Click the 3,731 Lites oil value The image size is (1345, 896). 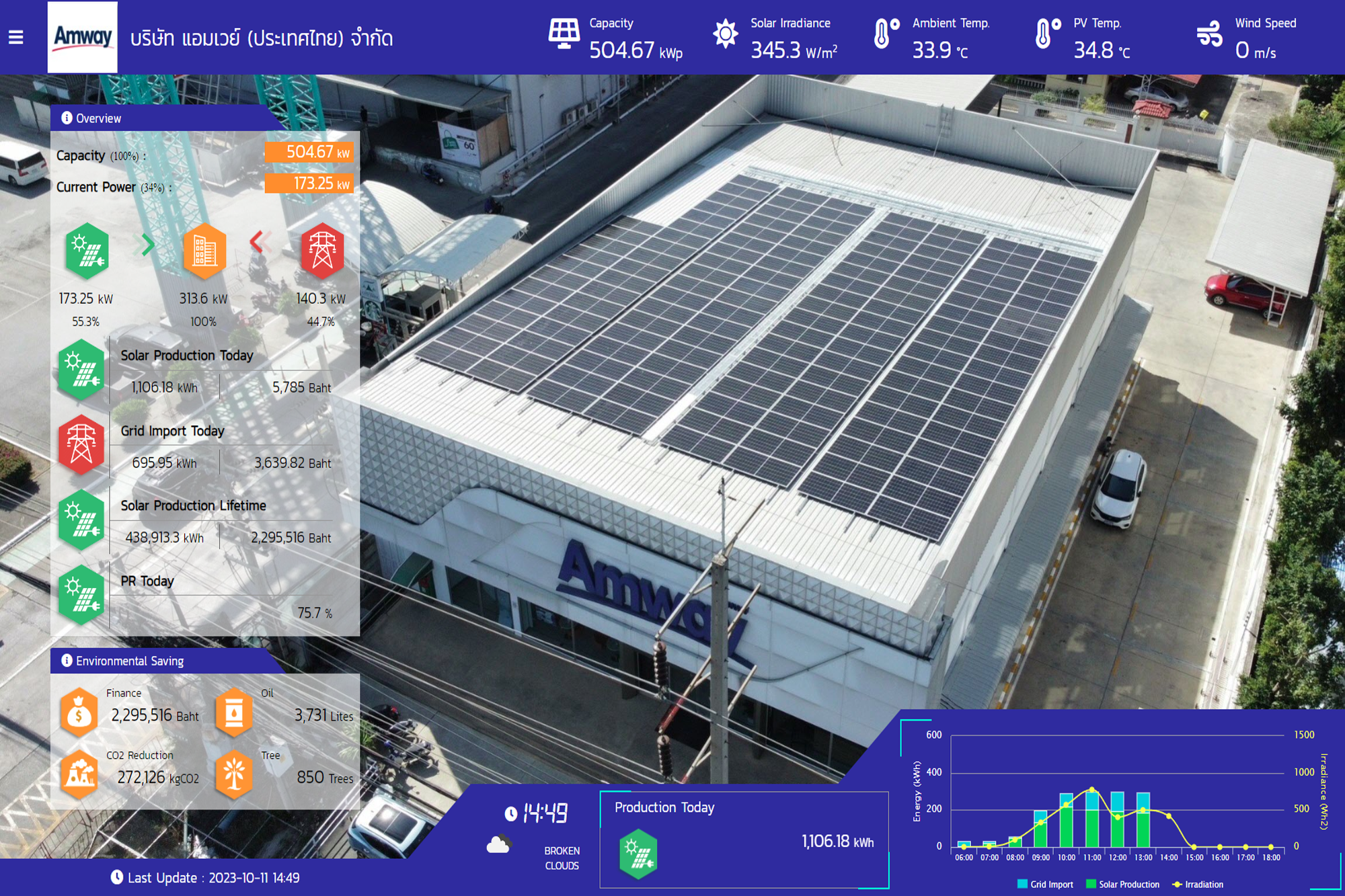pyautogui.click(x=323, y=716)
